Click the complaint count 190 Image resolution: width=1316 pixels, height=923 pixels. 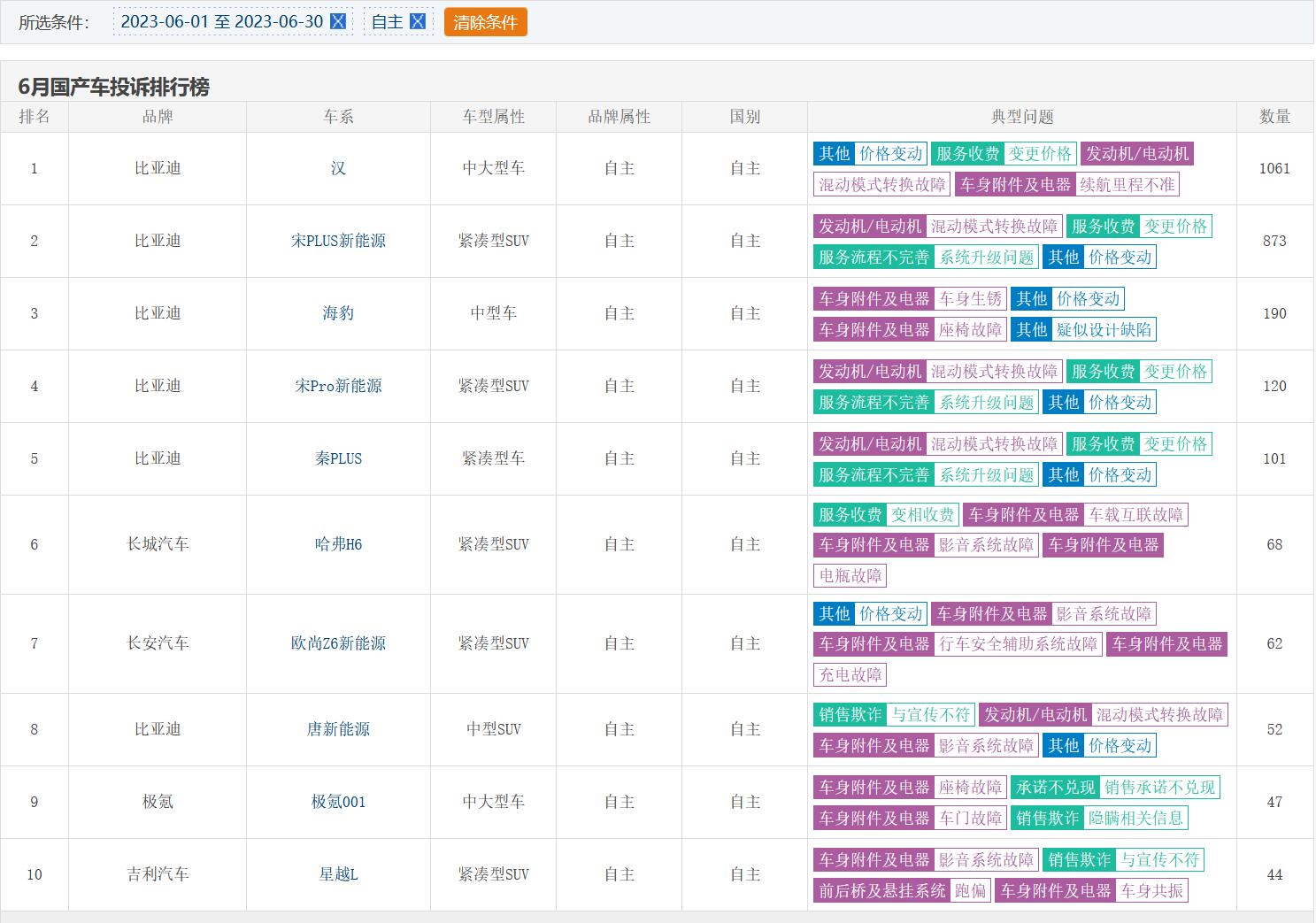point(1274,313)
